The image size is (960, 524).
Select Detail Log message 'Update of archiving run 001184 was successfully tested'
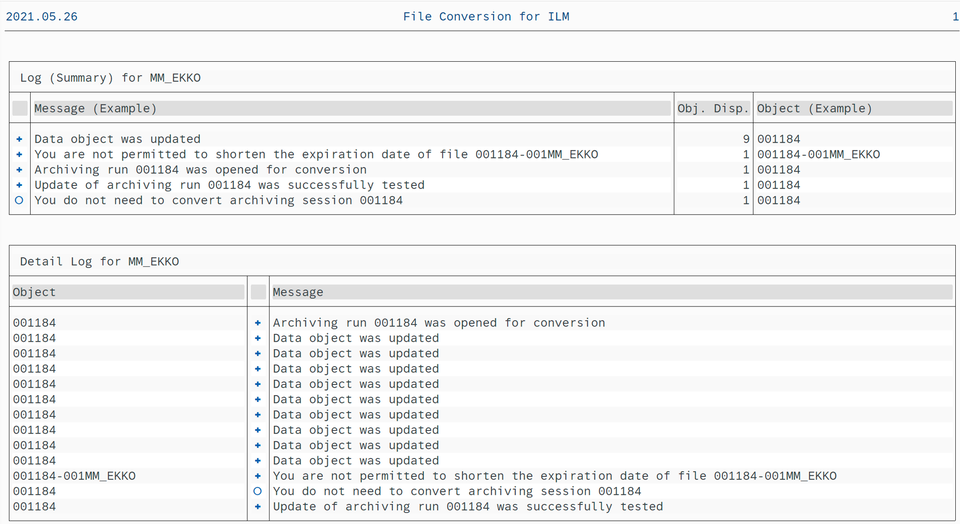pyautogui.click(x=468, y=506)
